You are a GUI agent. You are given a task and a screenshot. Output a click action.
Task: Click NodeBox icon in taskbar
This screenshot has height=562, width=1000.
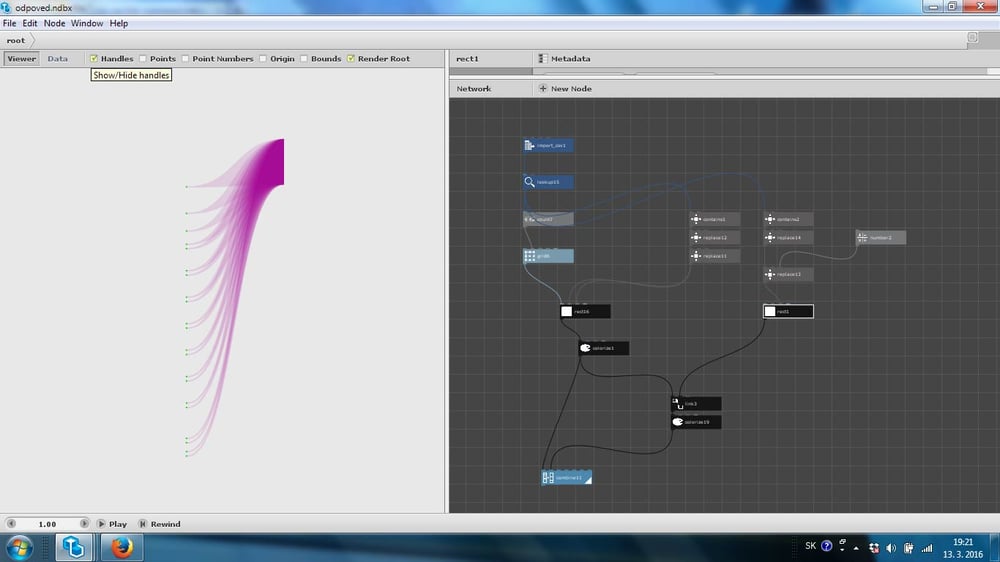coord(74,547)
